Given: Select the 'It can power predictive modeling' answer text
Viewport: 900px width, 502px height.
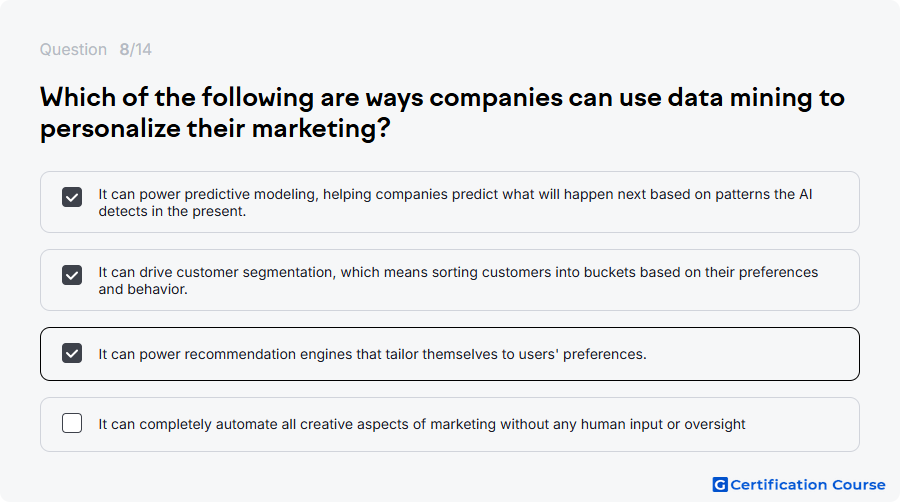Looking at the screenshot, I should [455, 203].
